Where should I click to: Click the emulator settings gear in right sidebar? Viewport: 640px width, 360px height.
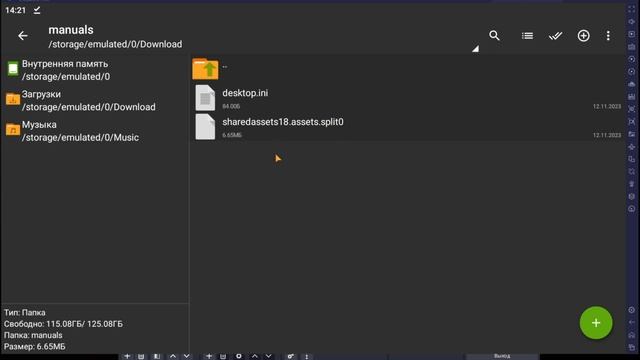click(631, 310)
